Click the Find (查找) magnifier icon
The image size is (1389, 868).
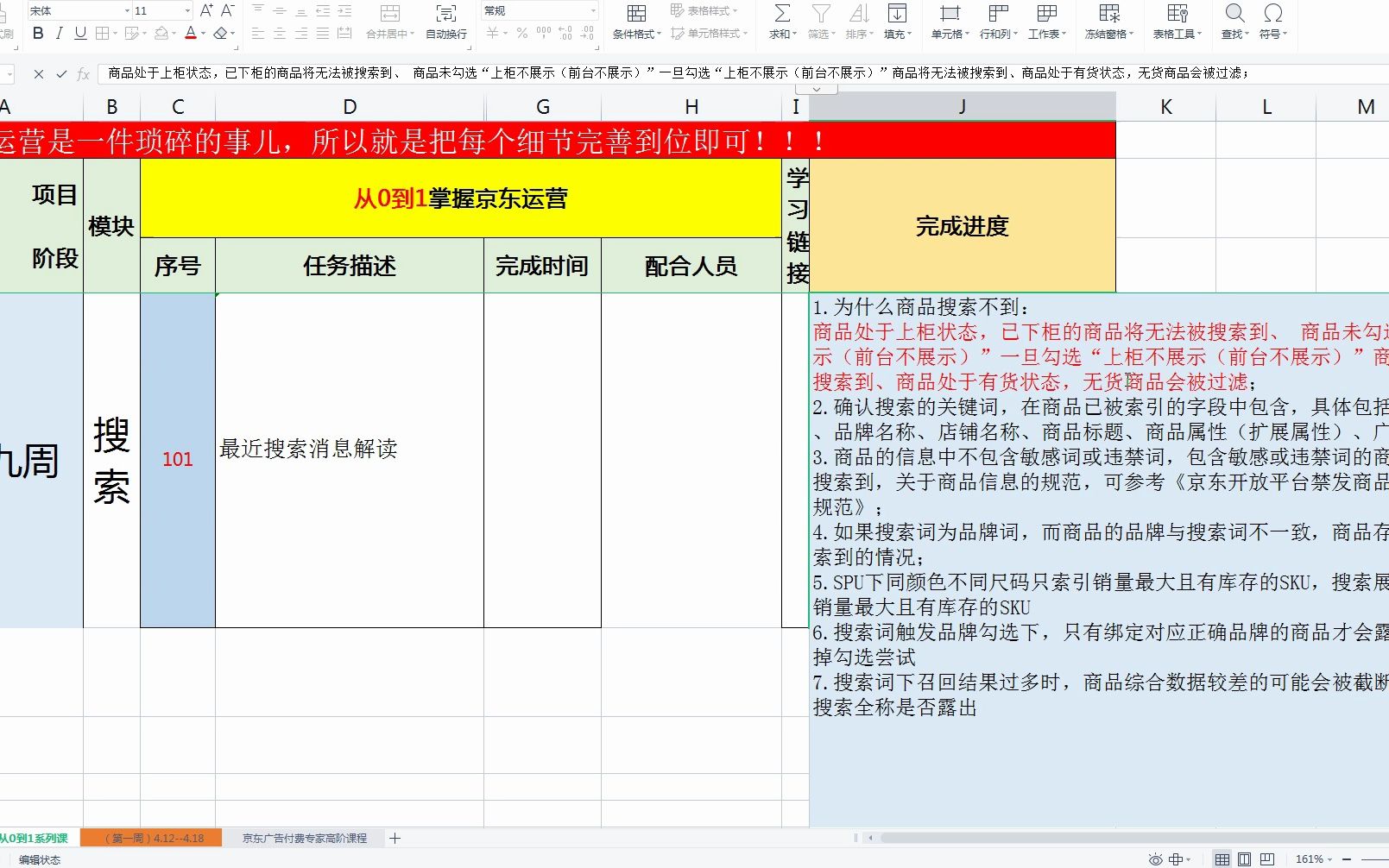click(x=1235, y=13)
